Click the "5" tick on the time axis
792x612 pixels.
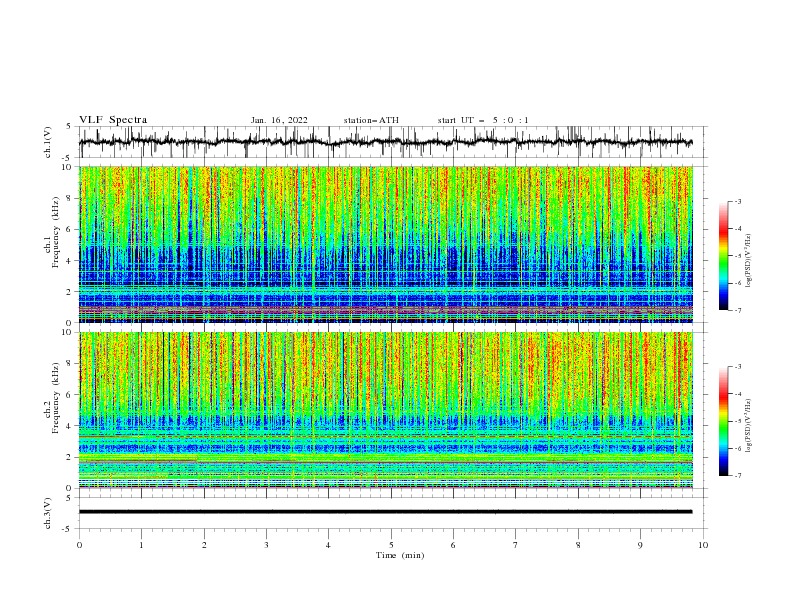(x=391, y=545)
